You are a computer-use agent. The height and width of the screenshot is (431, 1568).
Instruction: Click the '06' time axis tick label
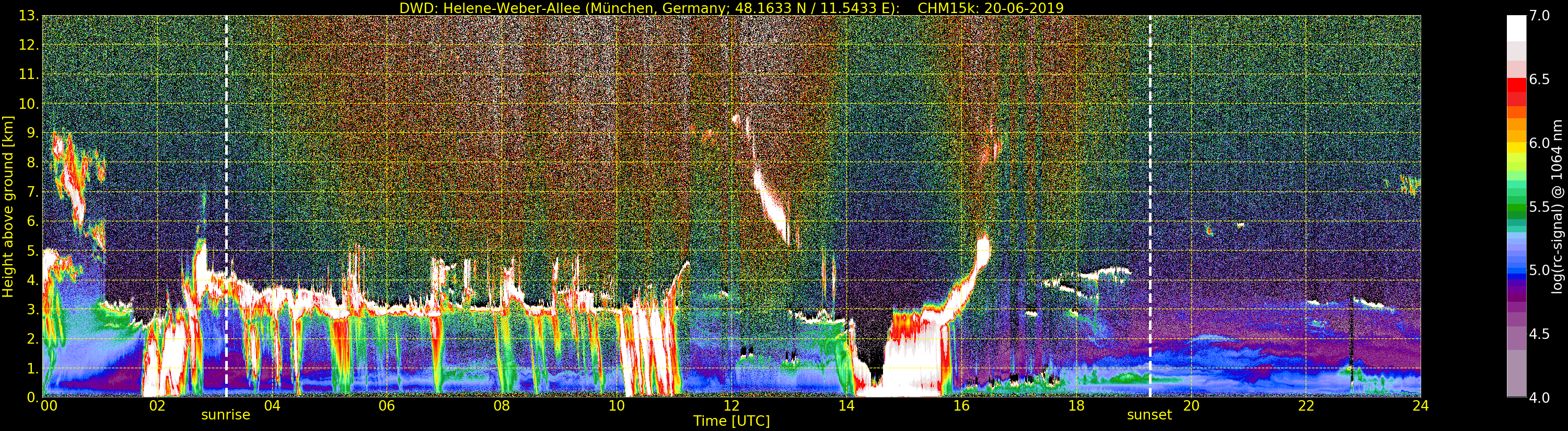coord(387,406)
